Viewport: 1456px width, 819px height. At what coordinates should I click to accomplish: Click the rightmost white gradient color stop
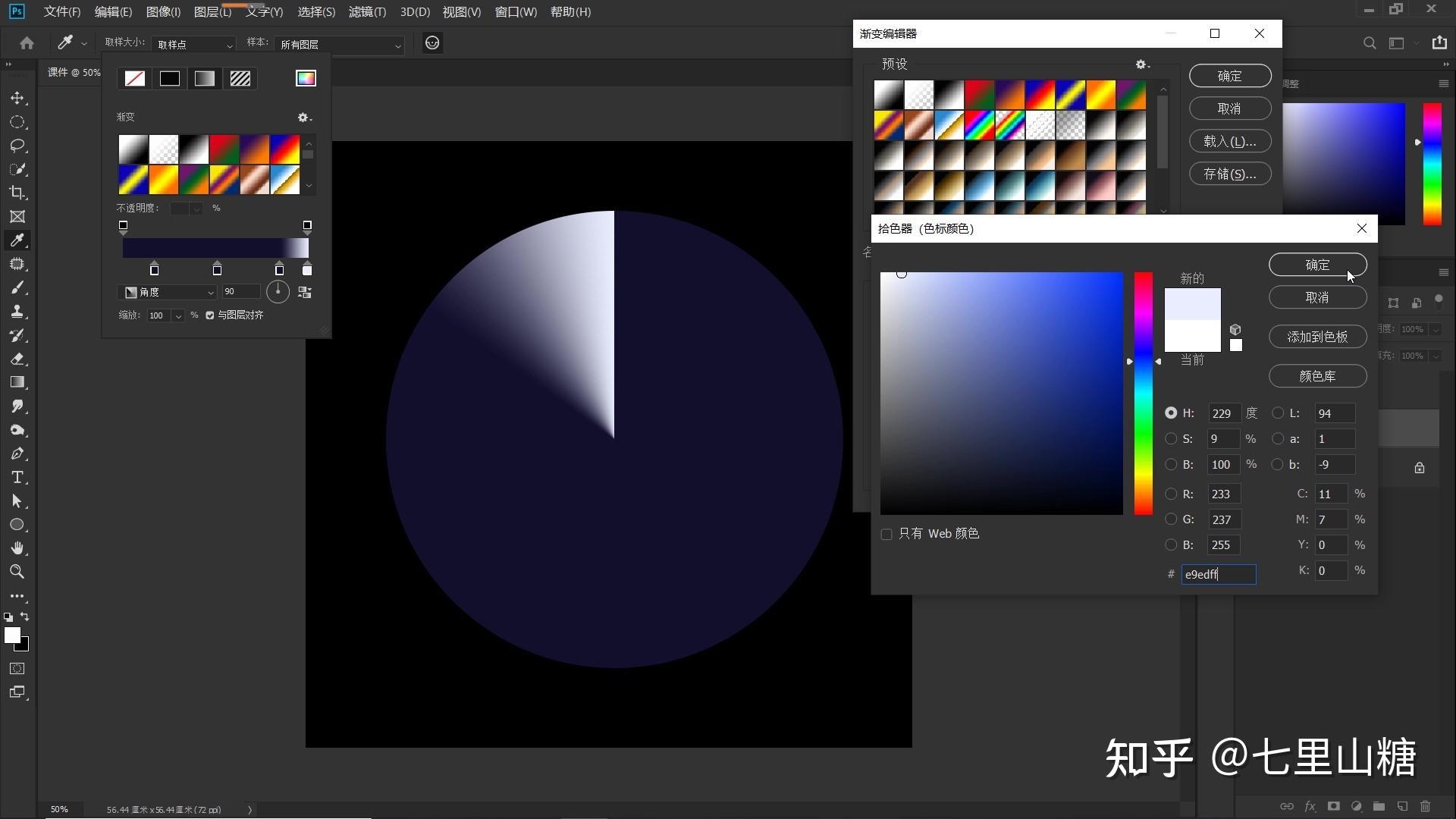[x=307, y=269]
